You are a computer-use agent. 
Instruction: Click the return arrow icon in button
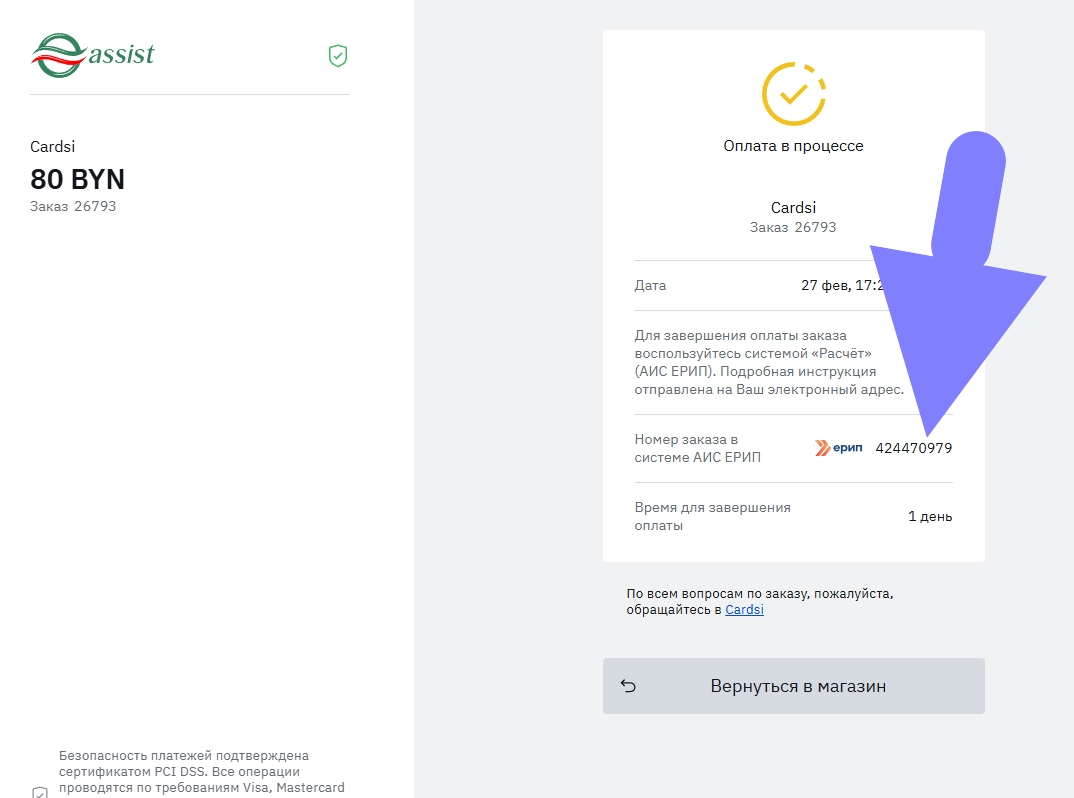[x=628, y=686]
